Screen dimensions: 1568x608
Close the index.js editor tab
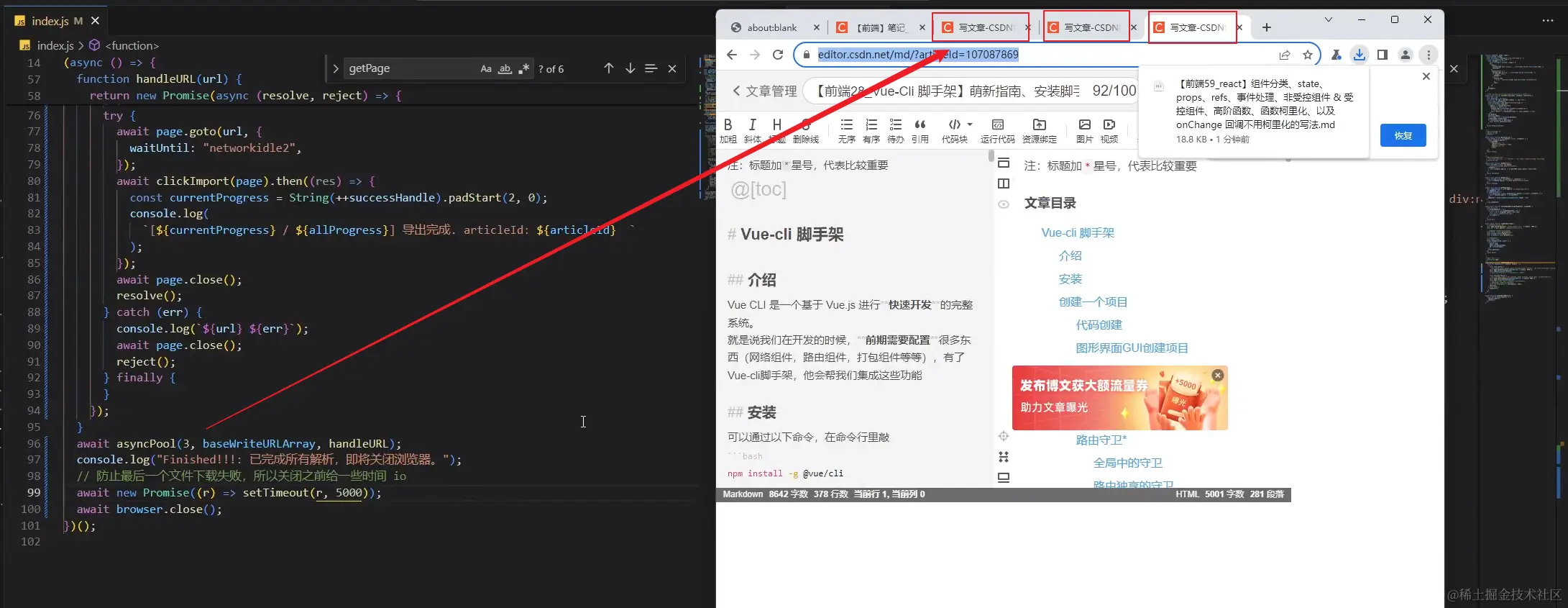coord(95,21)
